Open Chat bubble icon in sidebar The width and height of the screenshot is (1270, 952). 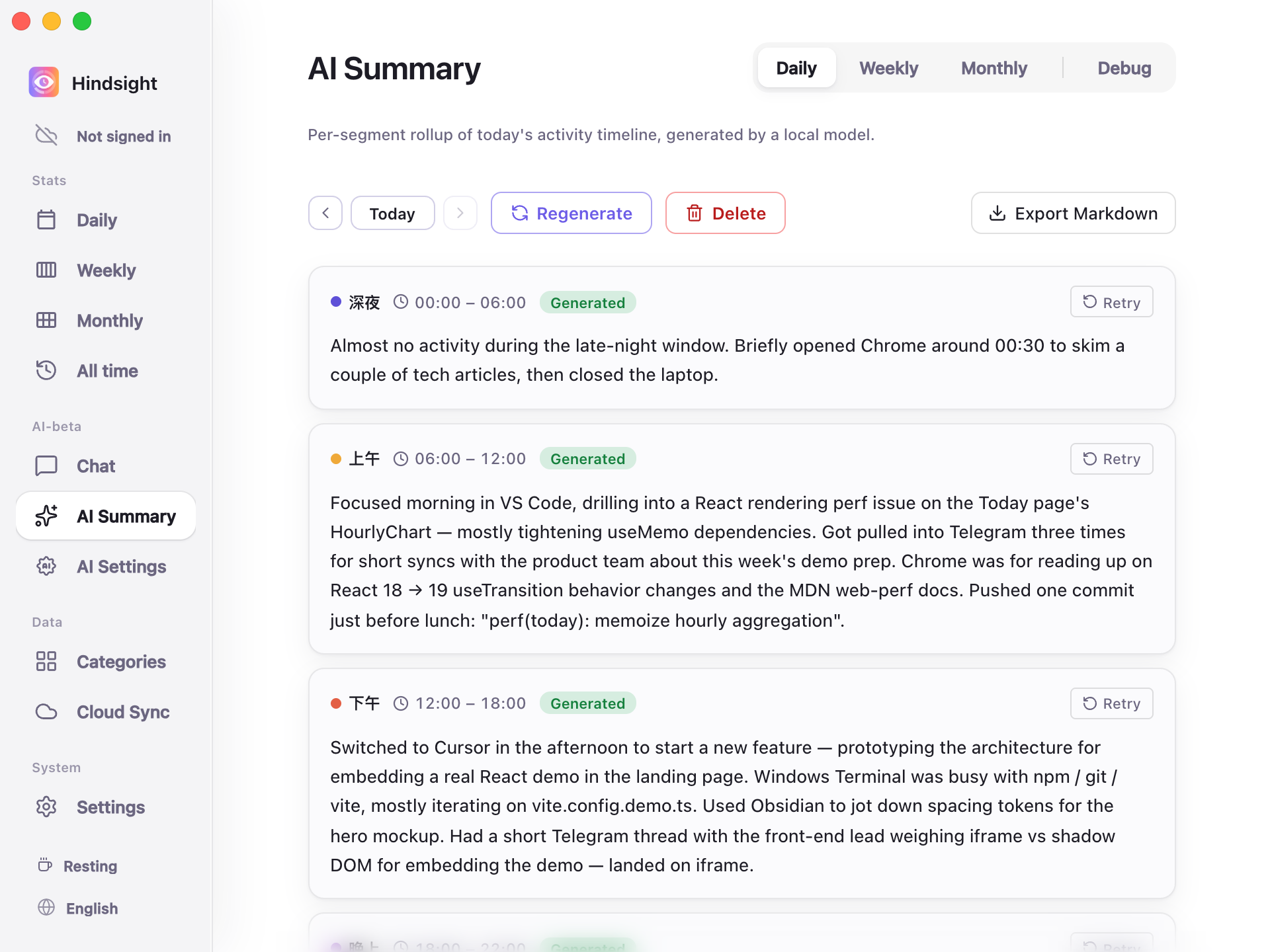tap(46, 465)
